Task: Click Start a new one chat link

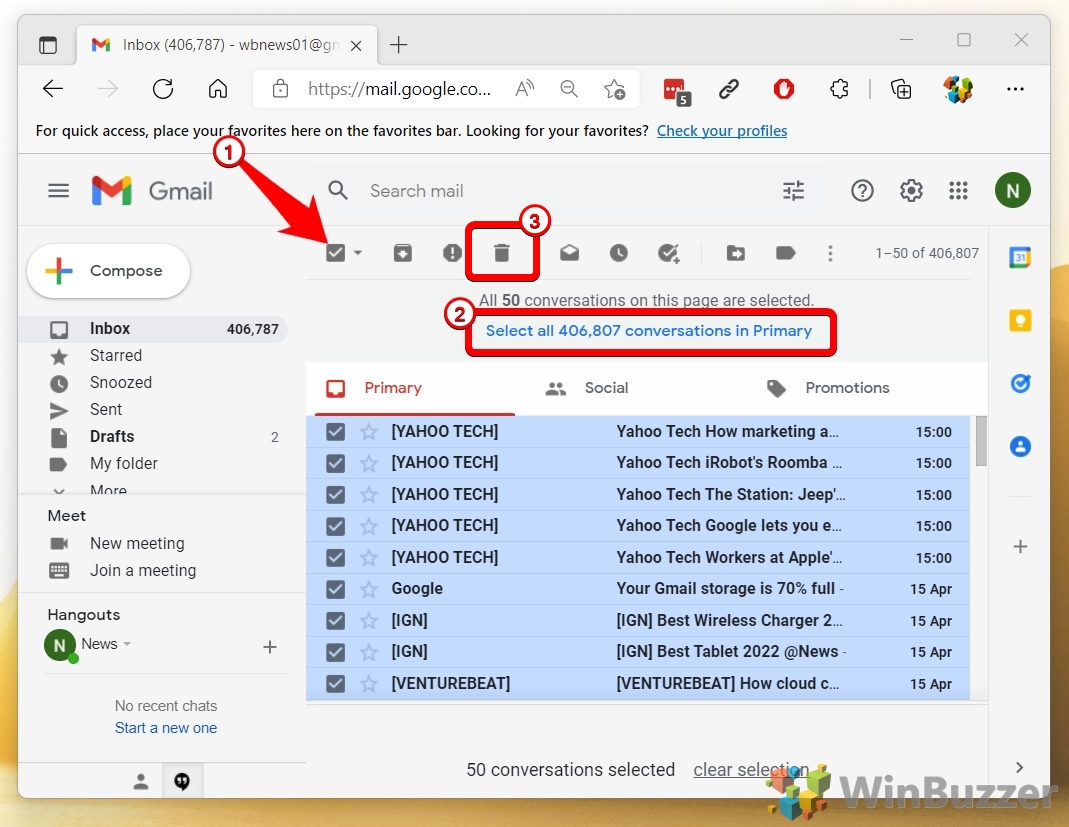Action: (166, 727)
